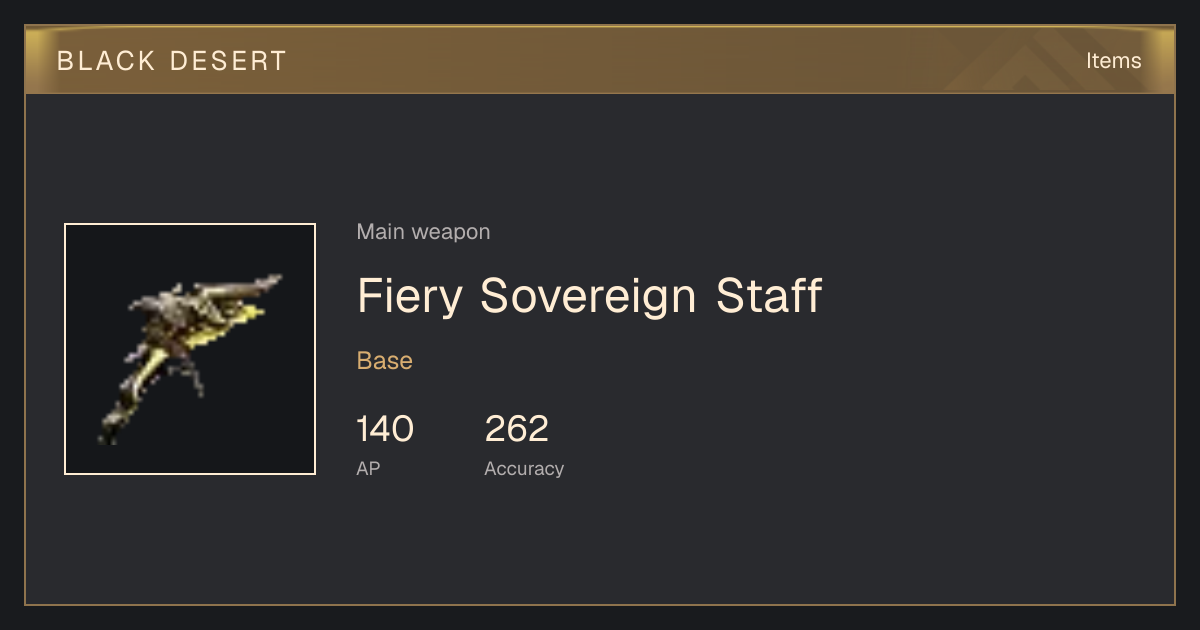Click the 262 Accuracy stat value
This screenshot has width=1200, height=630.
coord(517,429)
